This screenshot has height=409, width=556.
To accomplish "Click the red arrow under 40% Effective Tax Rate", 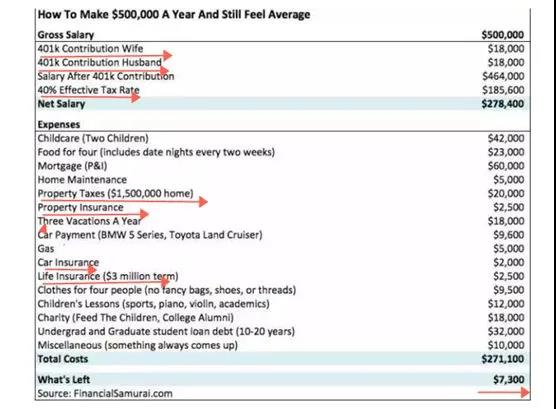I will pos(90,97).
